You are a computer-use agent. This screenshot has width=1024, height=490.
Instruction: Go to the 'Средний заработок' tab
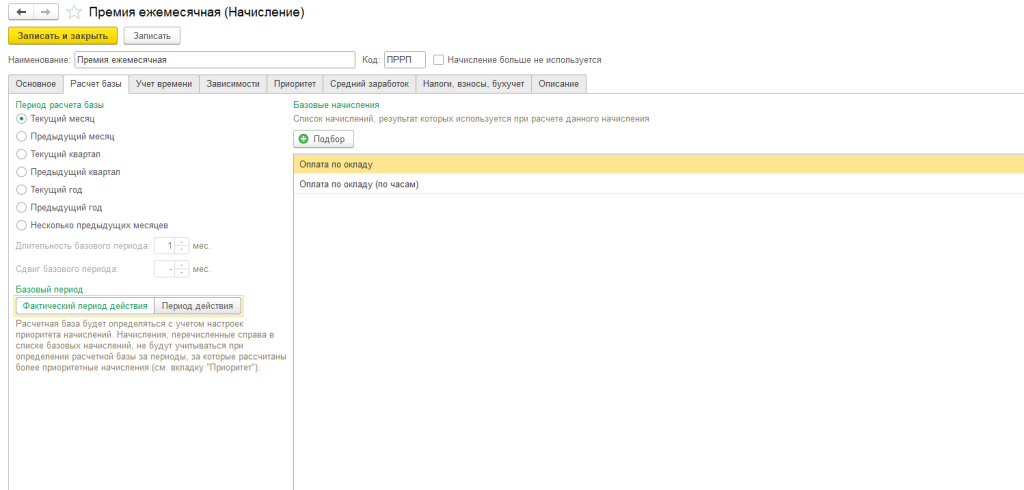tap(369, 84)
